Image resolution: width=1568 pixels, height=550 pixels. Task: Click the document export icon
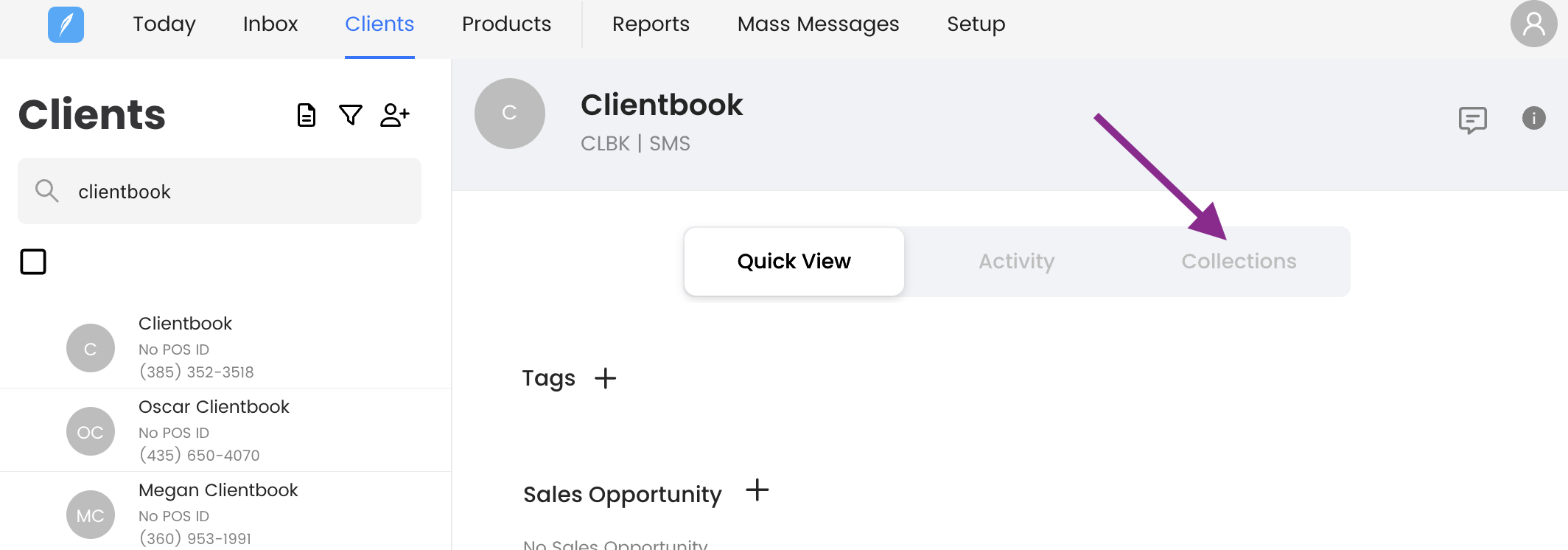[x=307, y=115]
